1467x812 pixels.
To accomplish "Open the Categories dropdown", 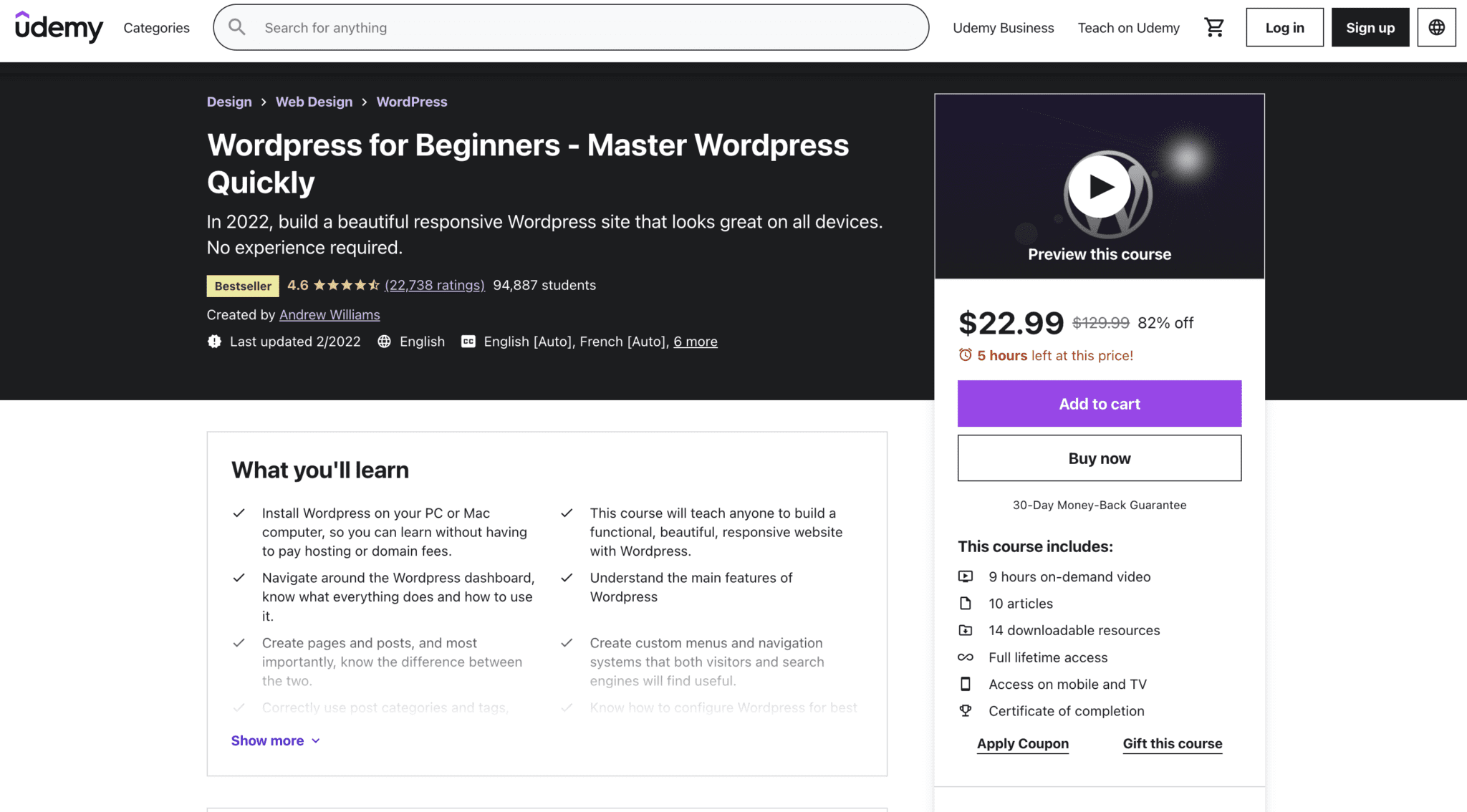I will pos(155,27).
